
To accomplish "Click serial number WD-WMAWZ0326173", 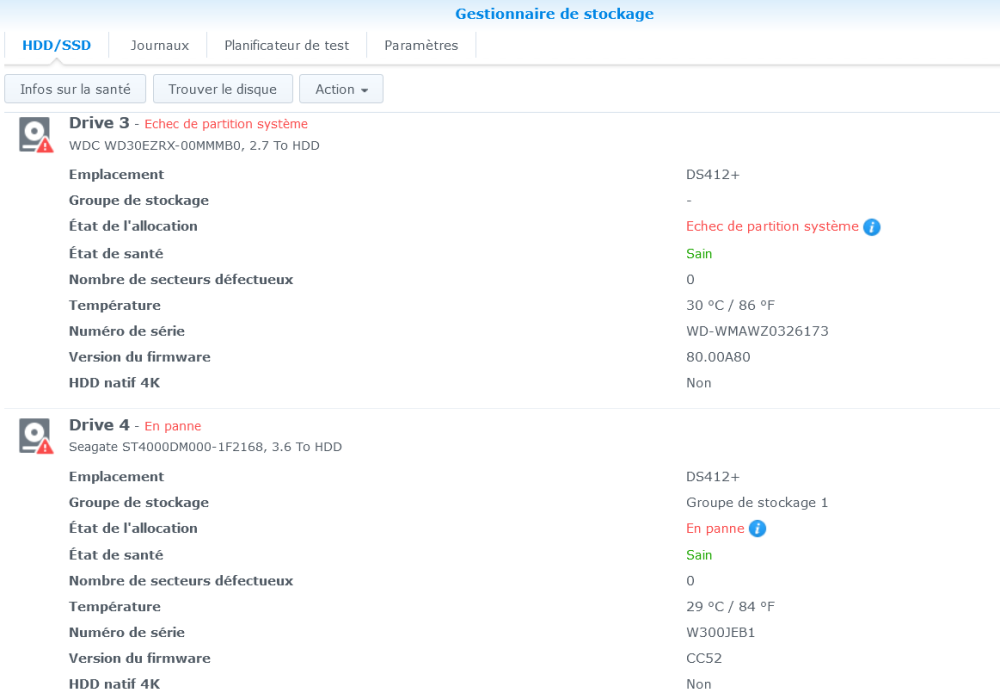I will tap(757, 331).
